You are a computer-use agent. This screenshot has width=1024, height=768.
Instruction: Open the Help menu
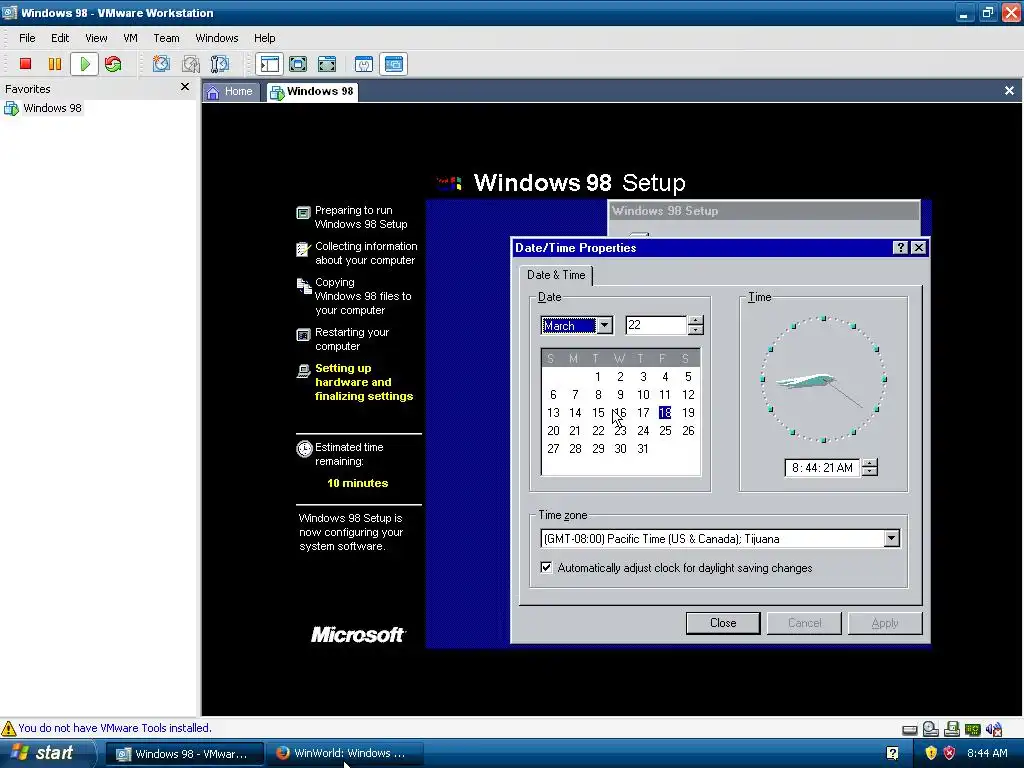[x=264, y=38]
